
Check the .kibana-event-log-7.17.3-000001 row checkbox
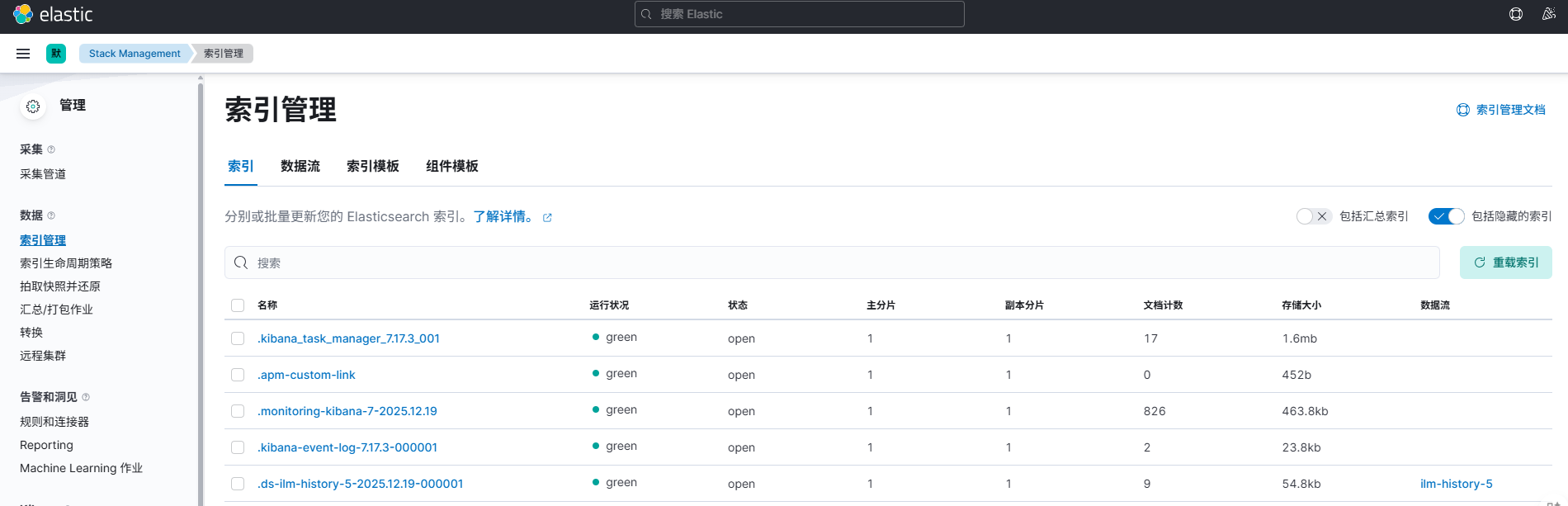[x=238, y=447]
